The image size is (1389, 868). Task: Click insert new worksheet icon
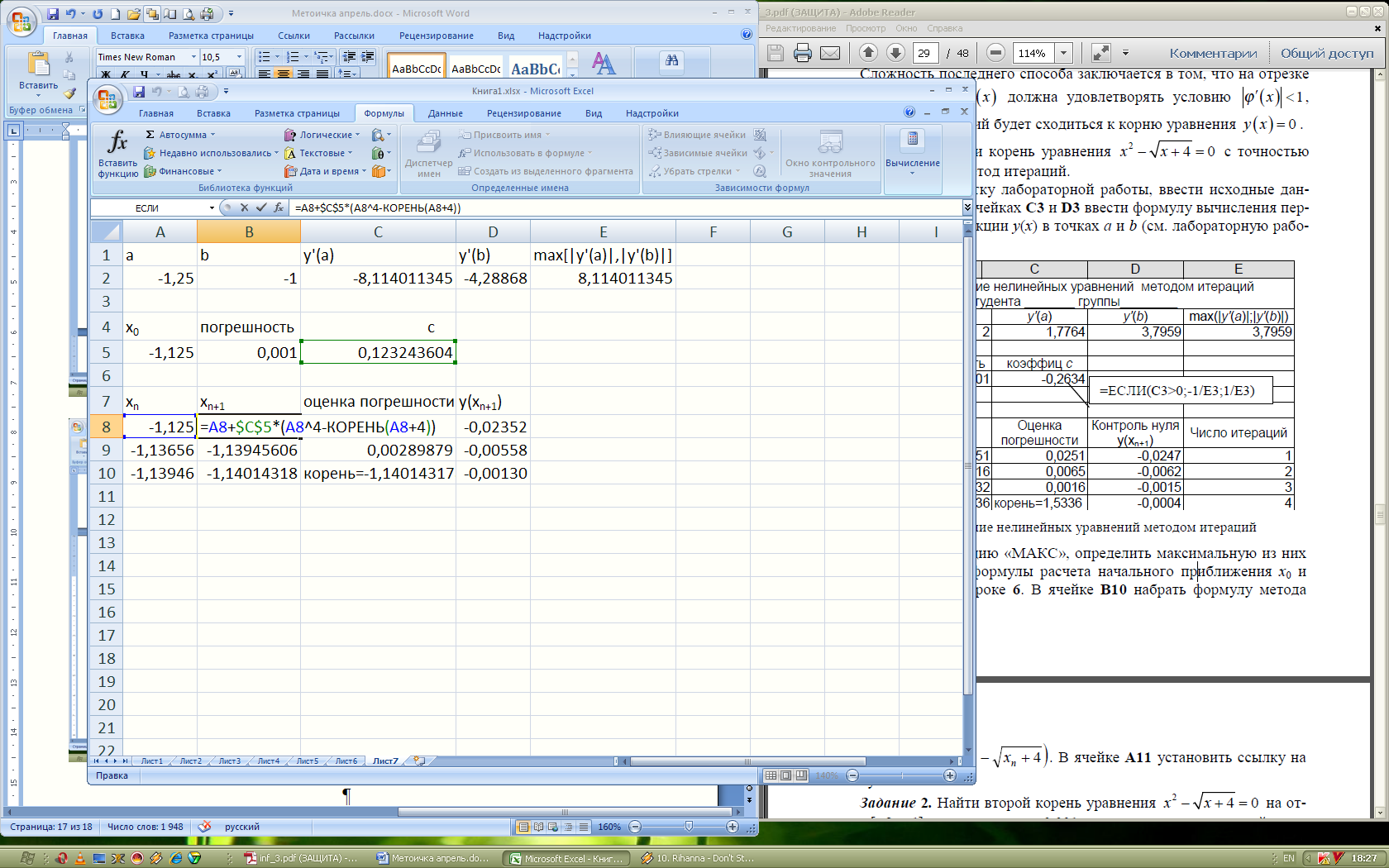420,761
